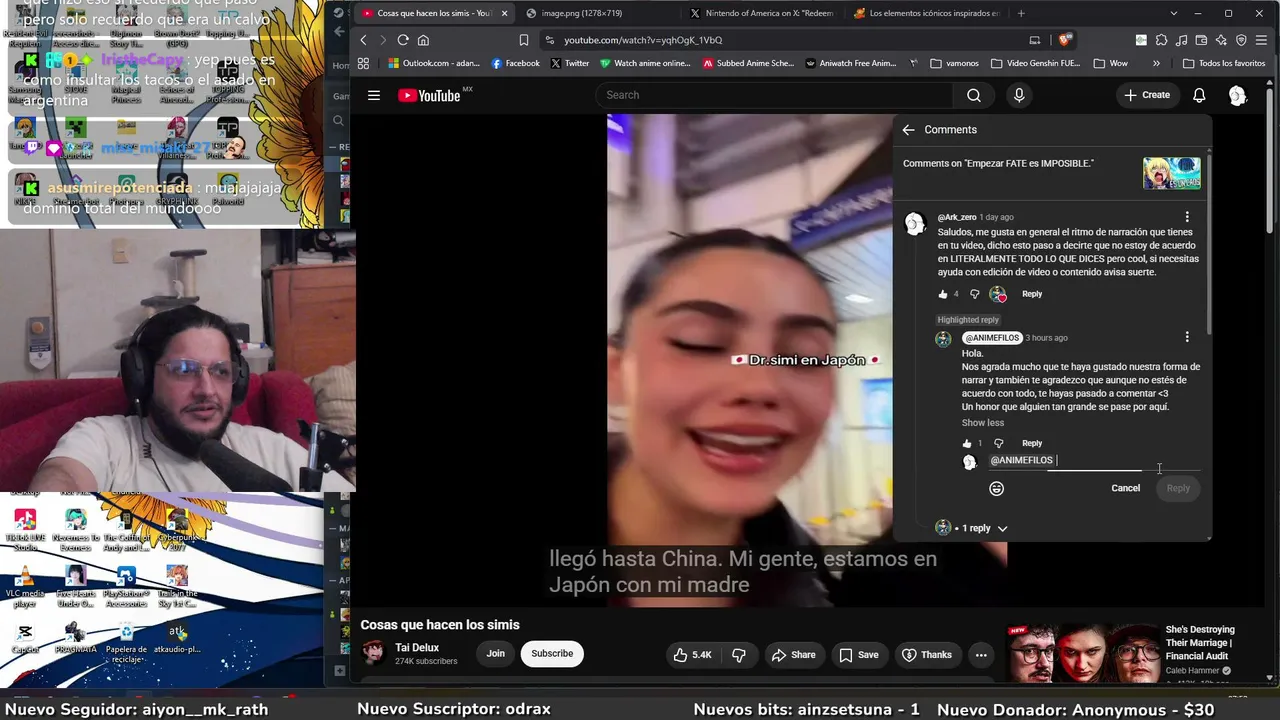Viewport: 1280px width, 720px height.
Task: Click the YouTube search magnifier button
Action: pyautogui.click(x=974, y=95)
